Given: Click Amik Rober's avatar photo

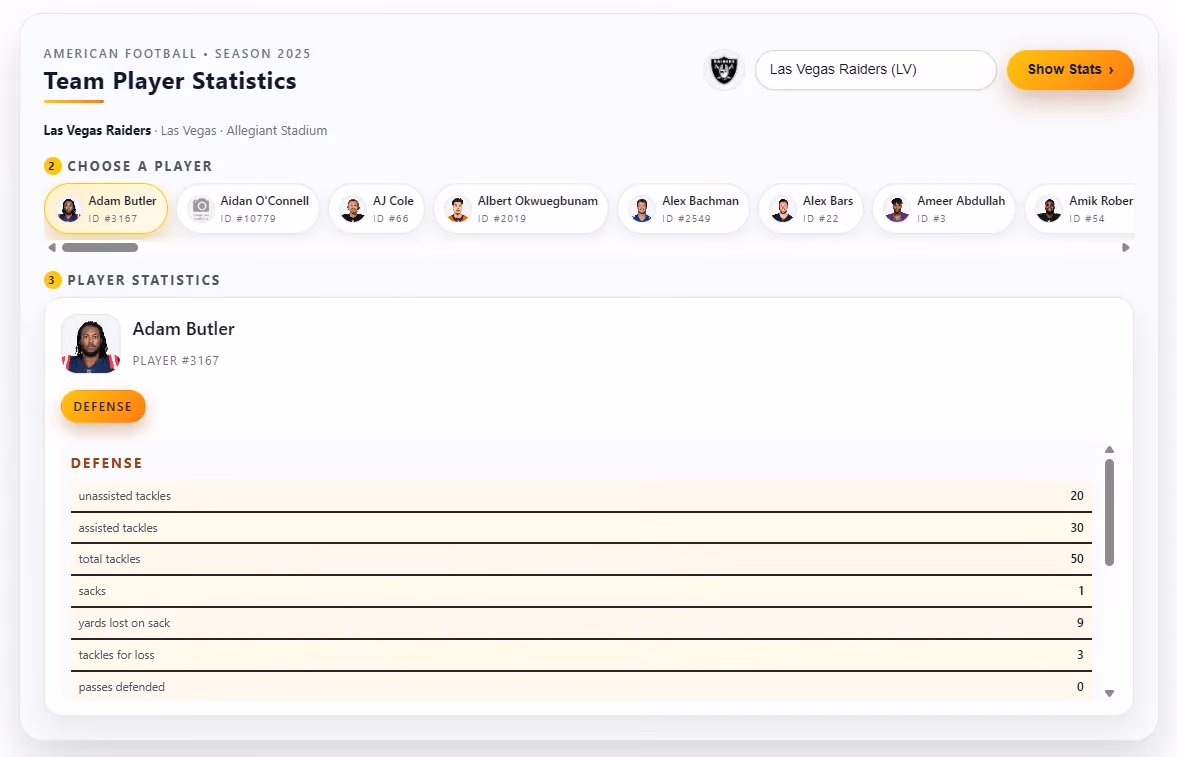Looking at the screenshot, I should point(1049,209).
